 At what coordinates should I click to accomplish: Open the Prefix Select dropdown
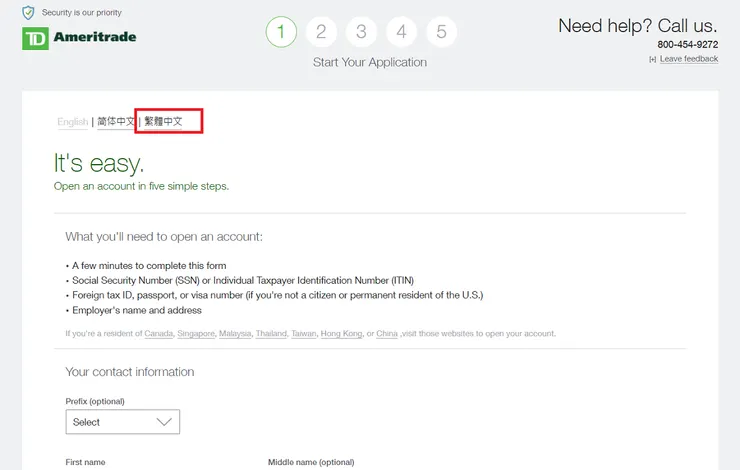pos(123,422)
